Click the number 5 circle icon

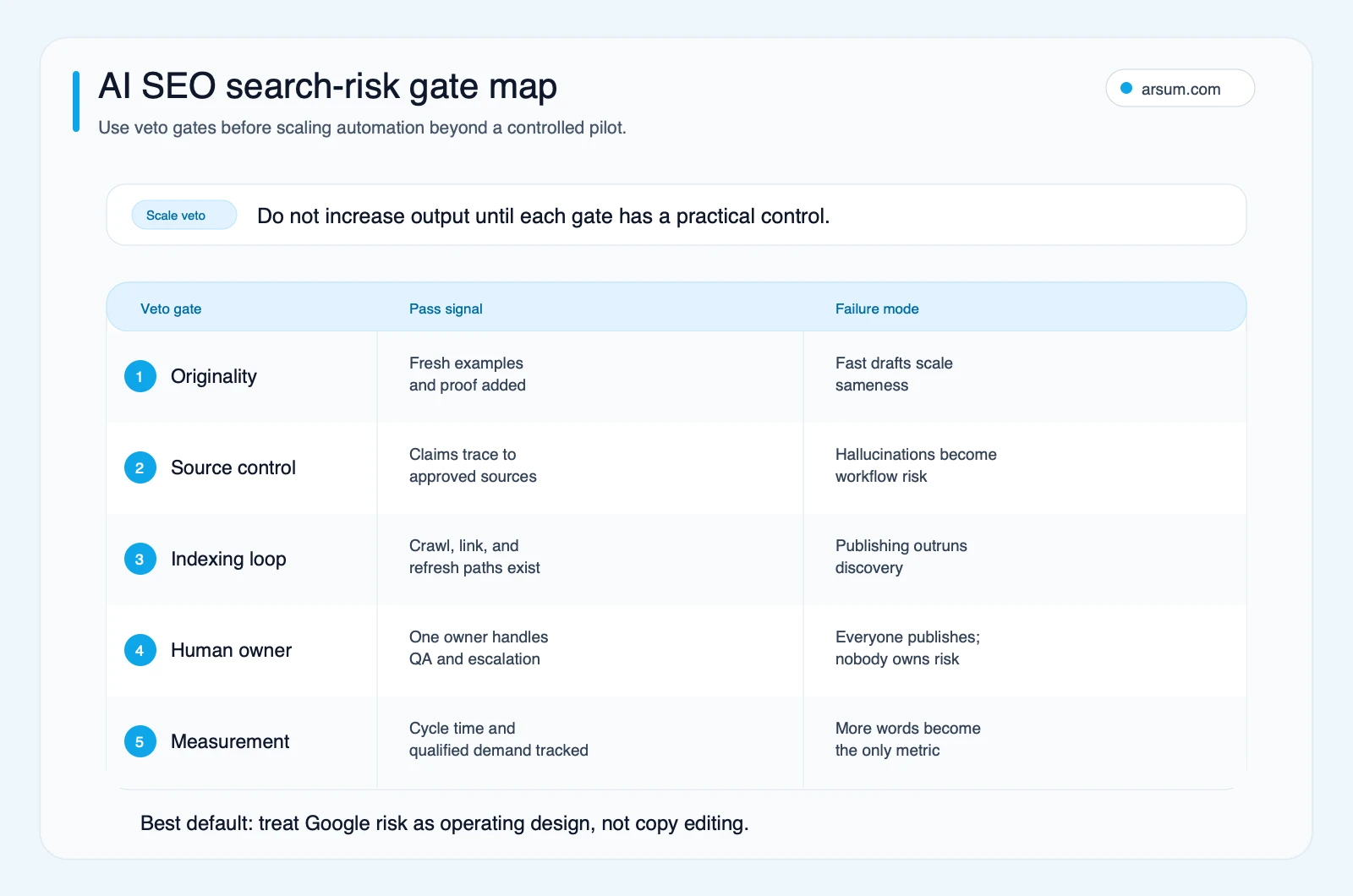pyautogui.click(x=140, y=742)
